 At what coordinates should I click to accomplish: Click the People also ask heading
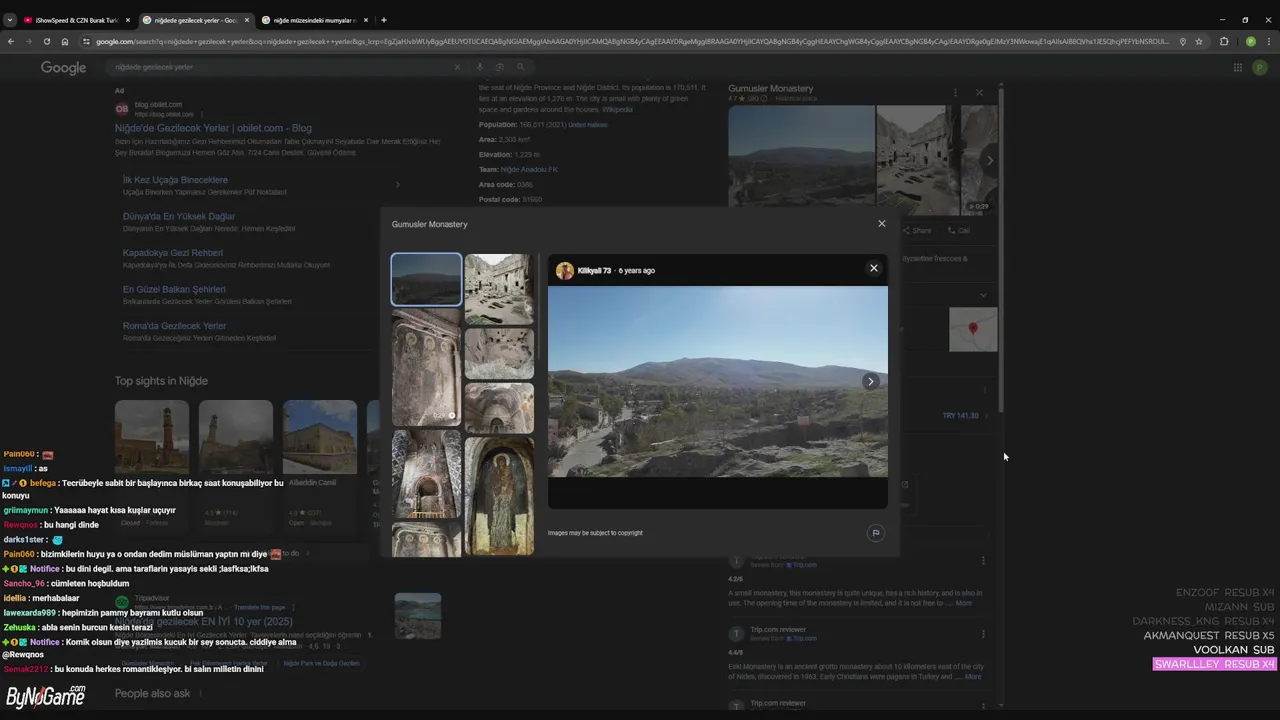152,693
